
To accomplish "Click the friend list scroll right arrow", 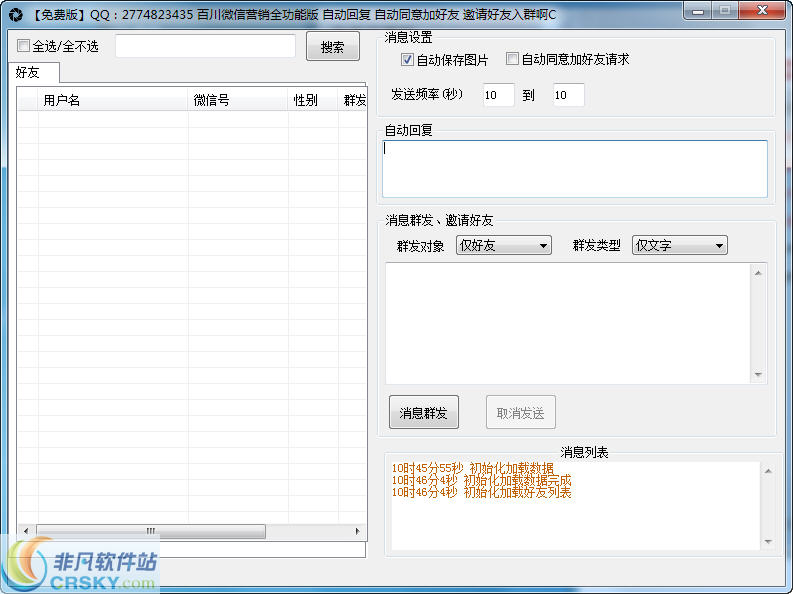I will pyautogui.click(x=357, y=531).
